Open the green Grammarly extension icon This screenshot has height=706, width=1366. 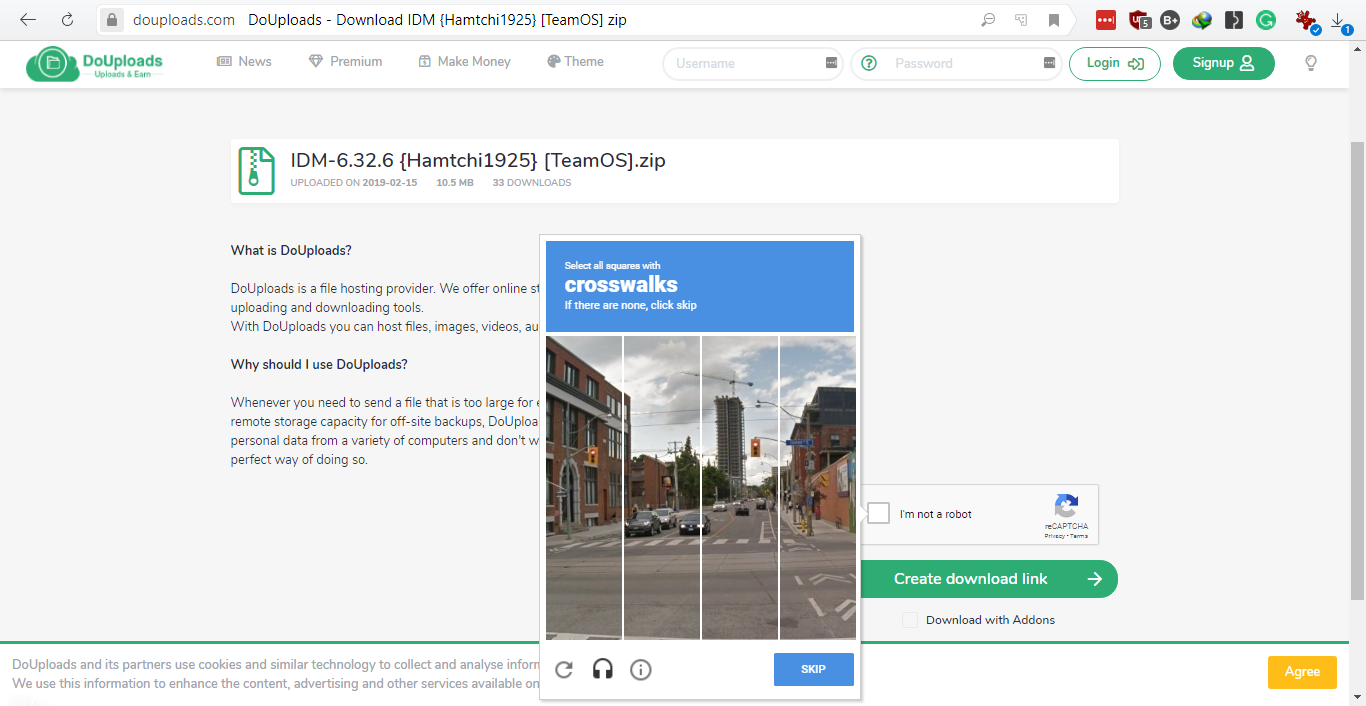(1266, 20)
